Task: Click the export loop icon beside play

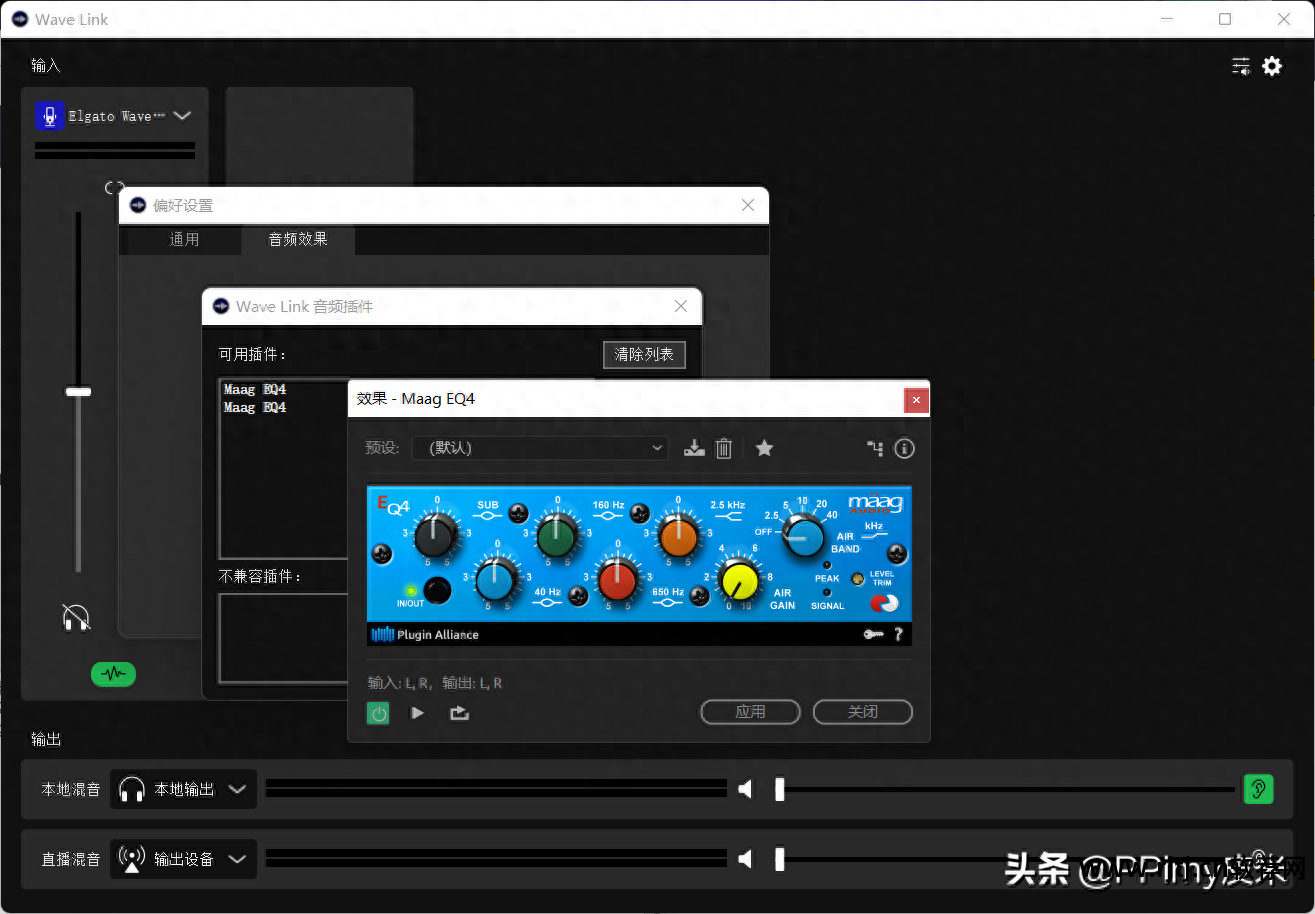Action: tap(459, 713)
